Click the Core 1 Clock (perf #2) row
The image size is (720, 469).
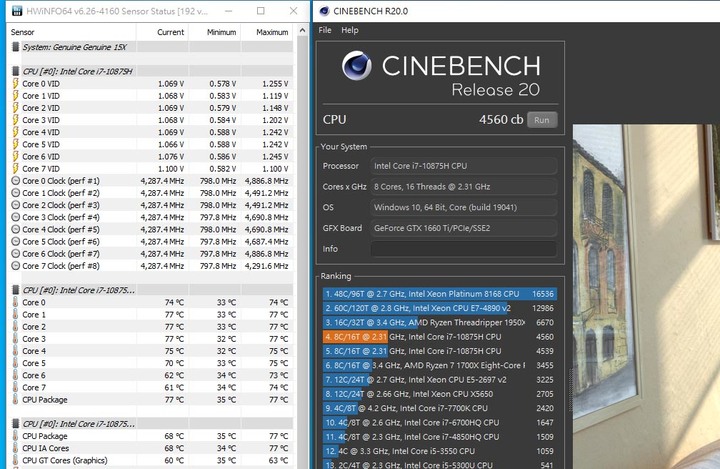(151, 193)
